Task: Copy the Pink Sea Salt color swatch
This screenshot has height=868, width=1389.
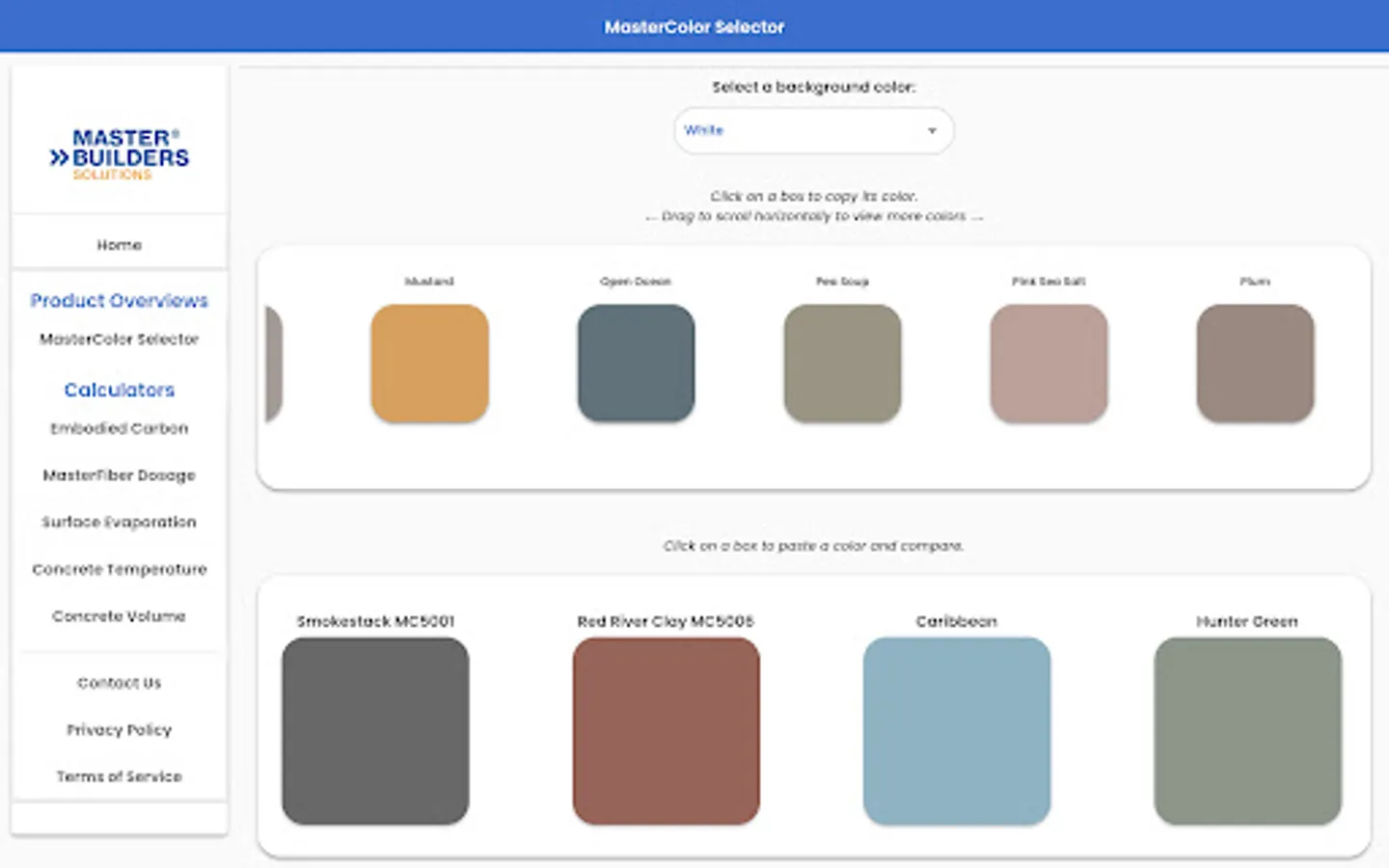Action: coord(1049,364)
